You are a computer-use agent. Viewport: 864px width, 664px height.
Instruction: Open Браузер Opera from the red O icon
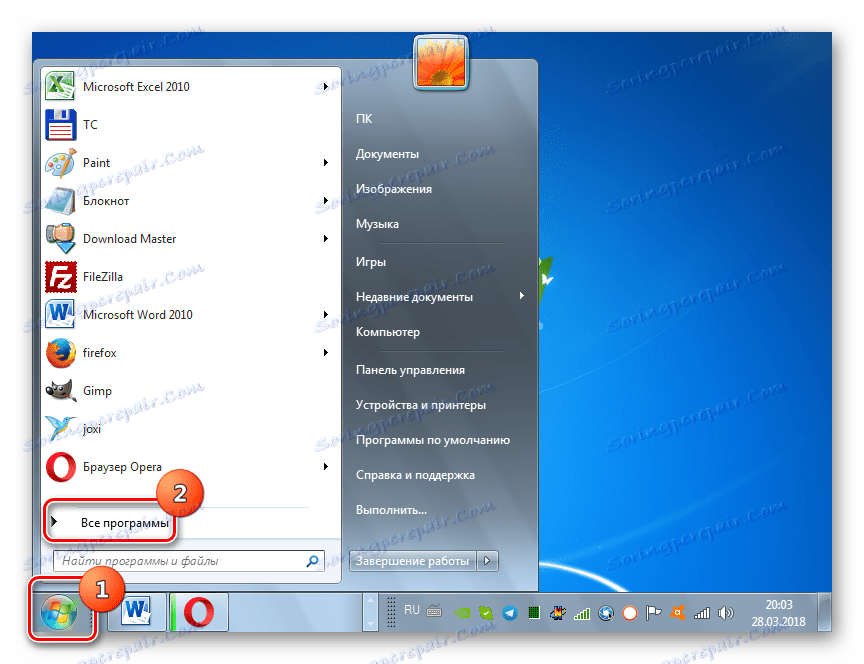click(61, 467)
